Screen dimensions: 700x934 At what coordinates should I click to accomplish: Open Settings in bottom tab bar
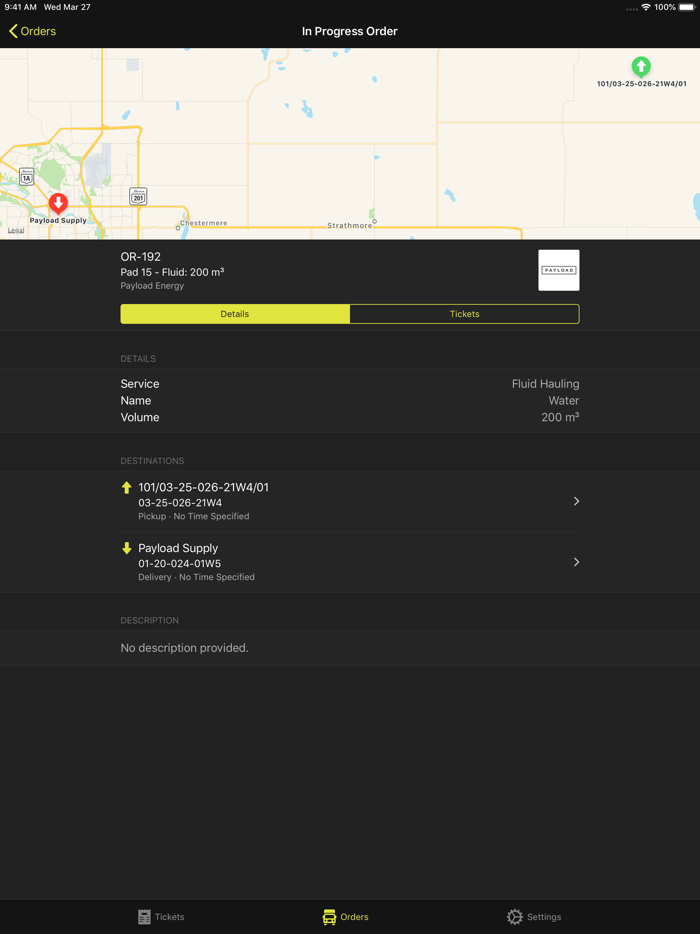(x=534, y=917)
